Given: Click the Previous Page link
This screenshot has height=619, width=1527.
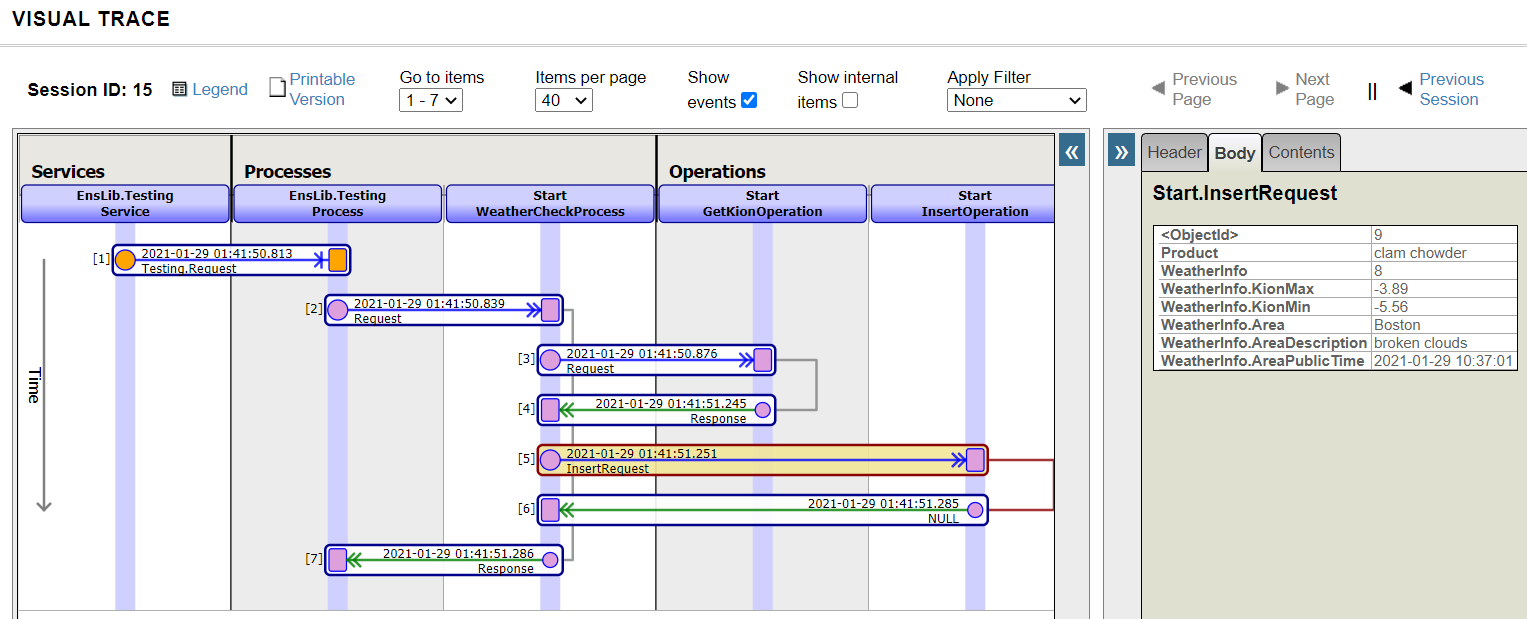Looking at the screenshot, I should [x=1204, y=89].
